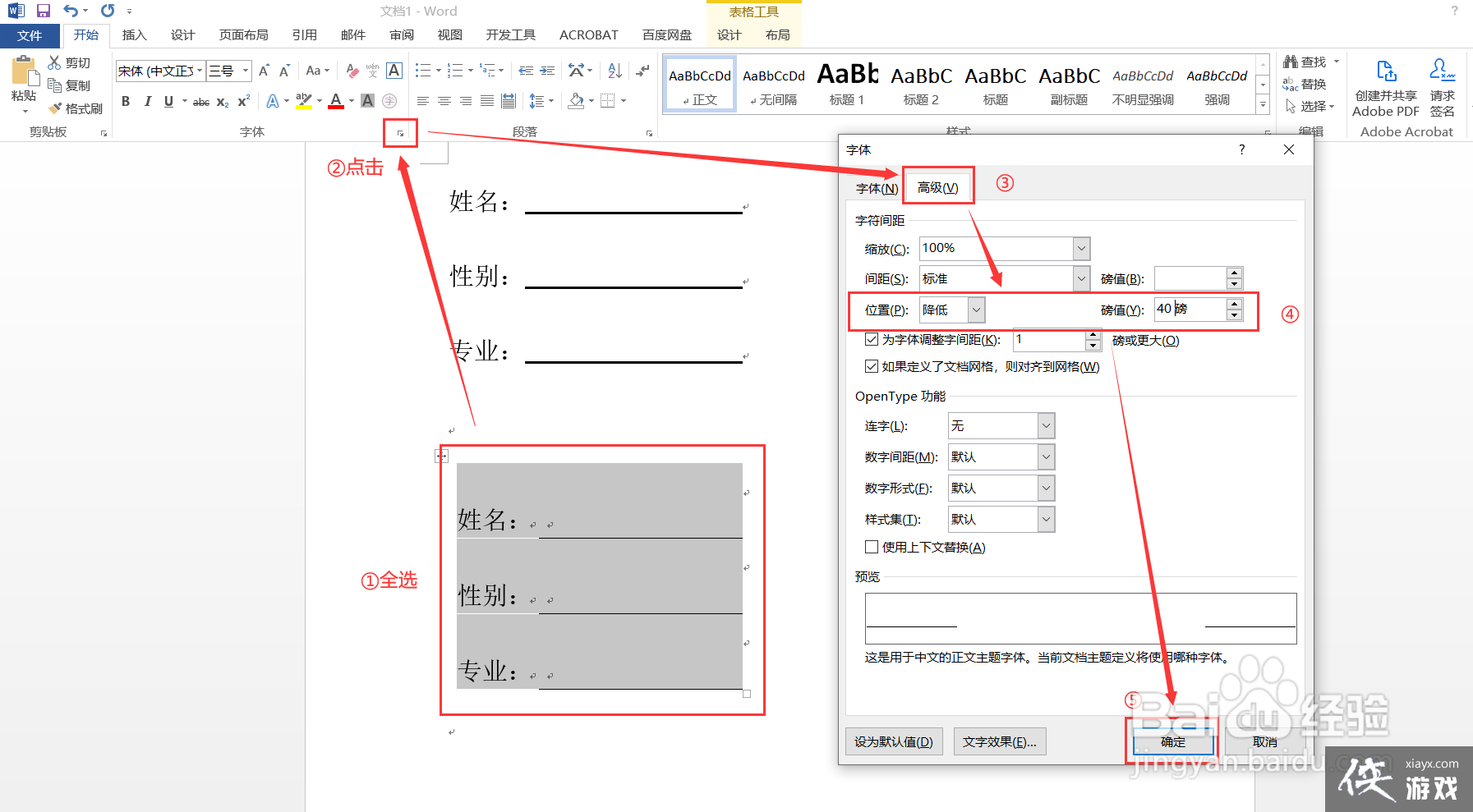Align text left

(423, 101)
